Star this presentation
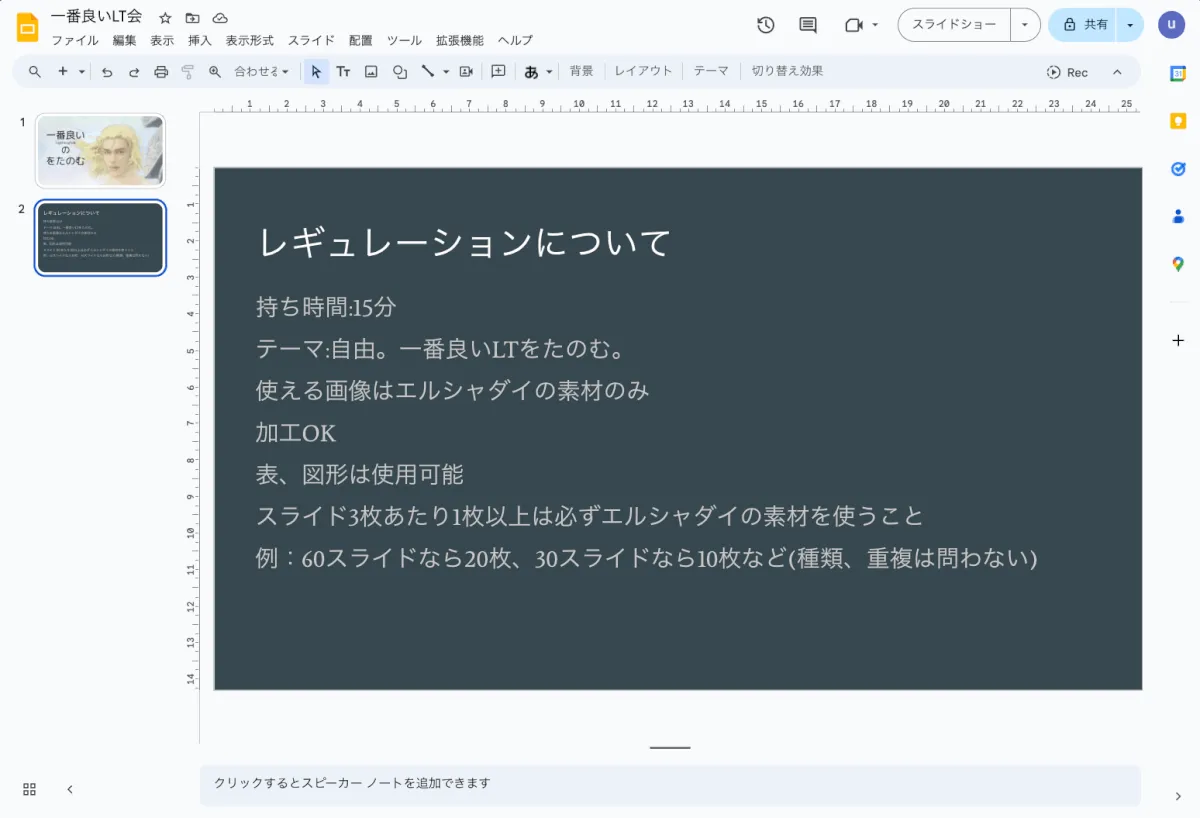Image resolution: width=1200 pixels, height=818 pixels. point(166,18)
